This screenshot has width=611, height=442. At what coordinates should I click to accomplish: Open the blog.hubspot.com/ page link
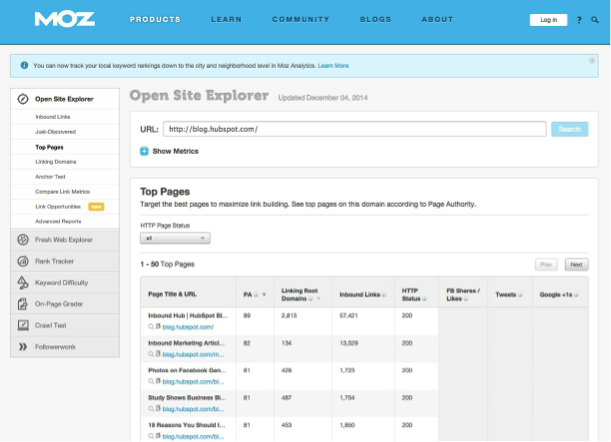pos(188,327)
